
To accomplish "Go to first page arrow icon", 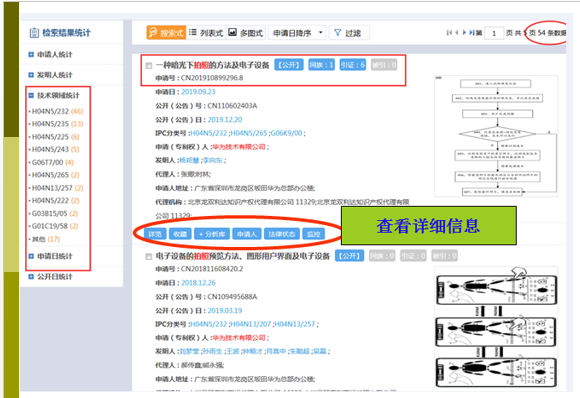I will [x=449, y=33].
